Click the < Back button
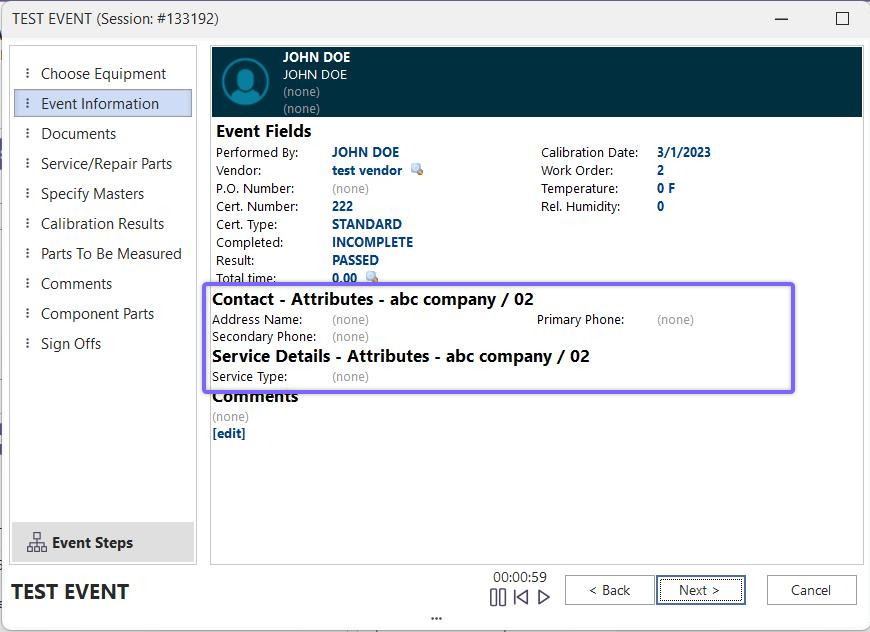Viewport: 870px width, 632px height. click(609, 590)
